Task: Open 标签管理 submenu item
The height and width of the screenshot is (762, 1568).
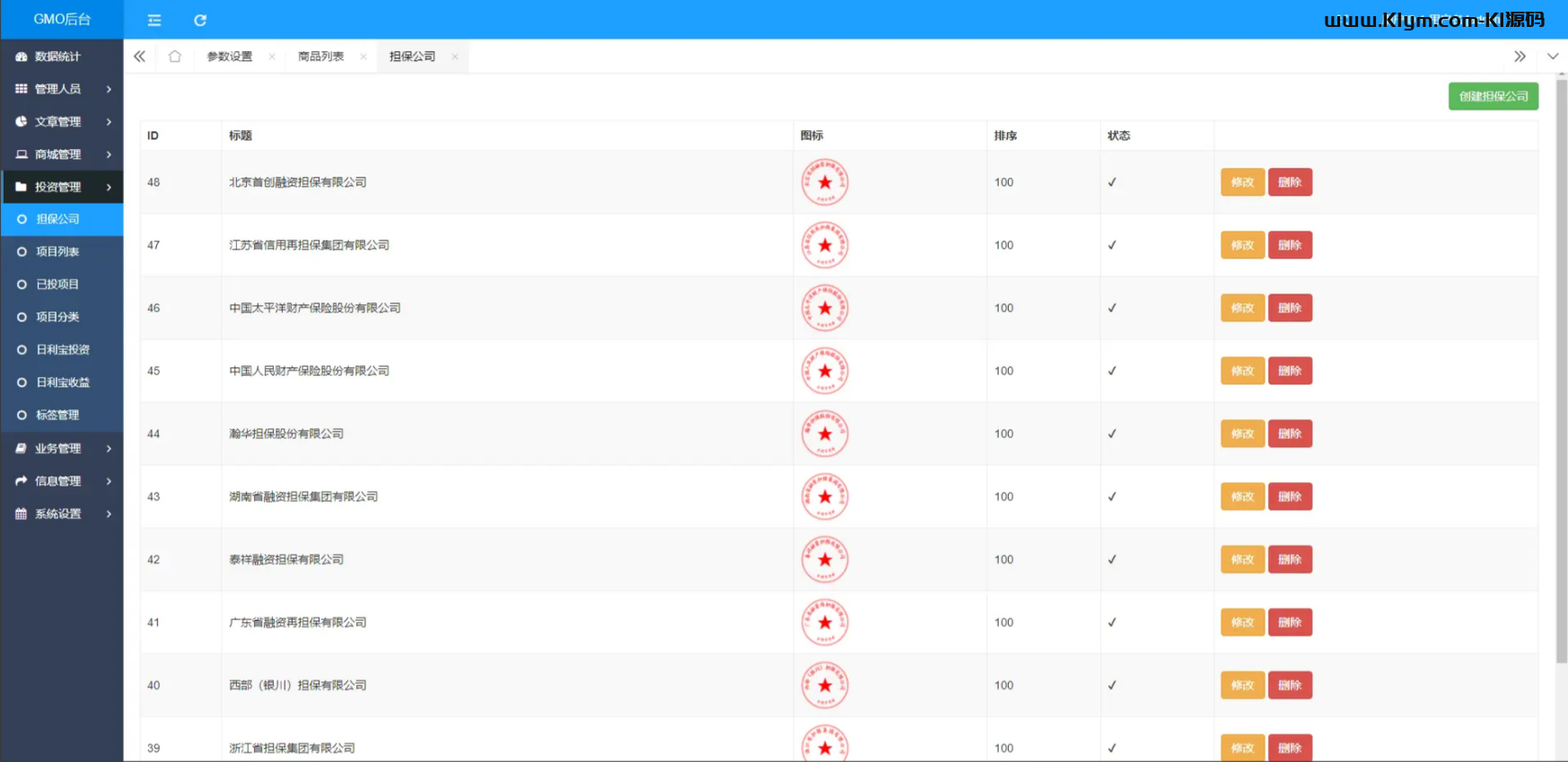Action: click(62, 415)
